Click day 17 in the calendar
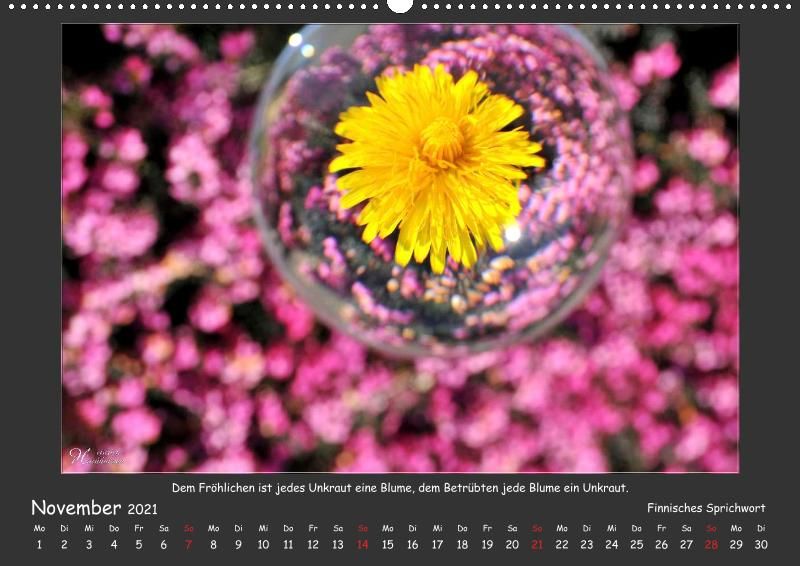This screenshot has height=566, width=800. coord(437,545)
